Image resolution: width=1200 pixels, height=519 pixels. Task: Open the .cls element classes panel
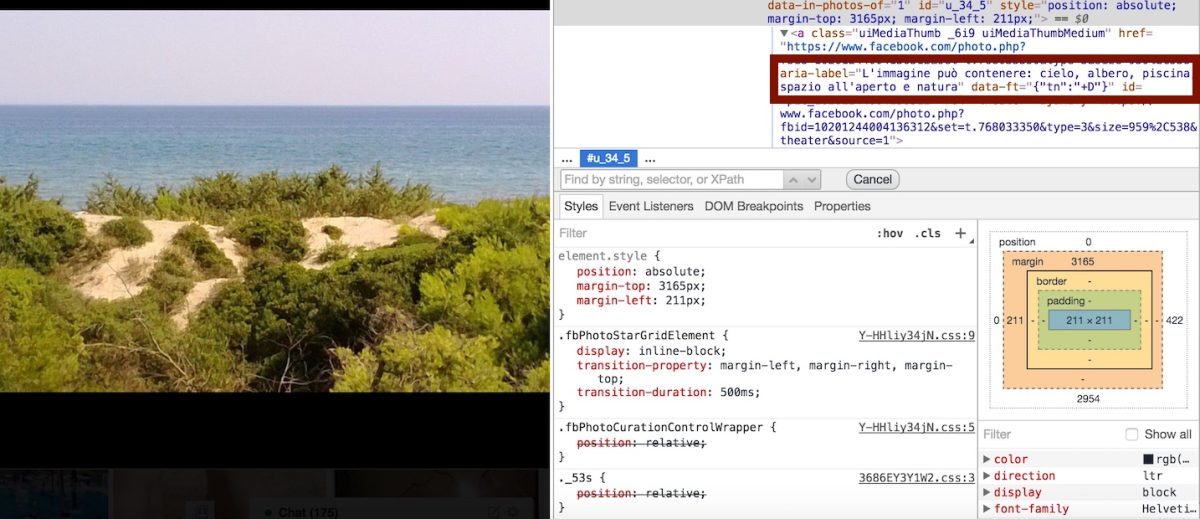[x=927, y=233]
